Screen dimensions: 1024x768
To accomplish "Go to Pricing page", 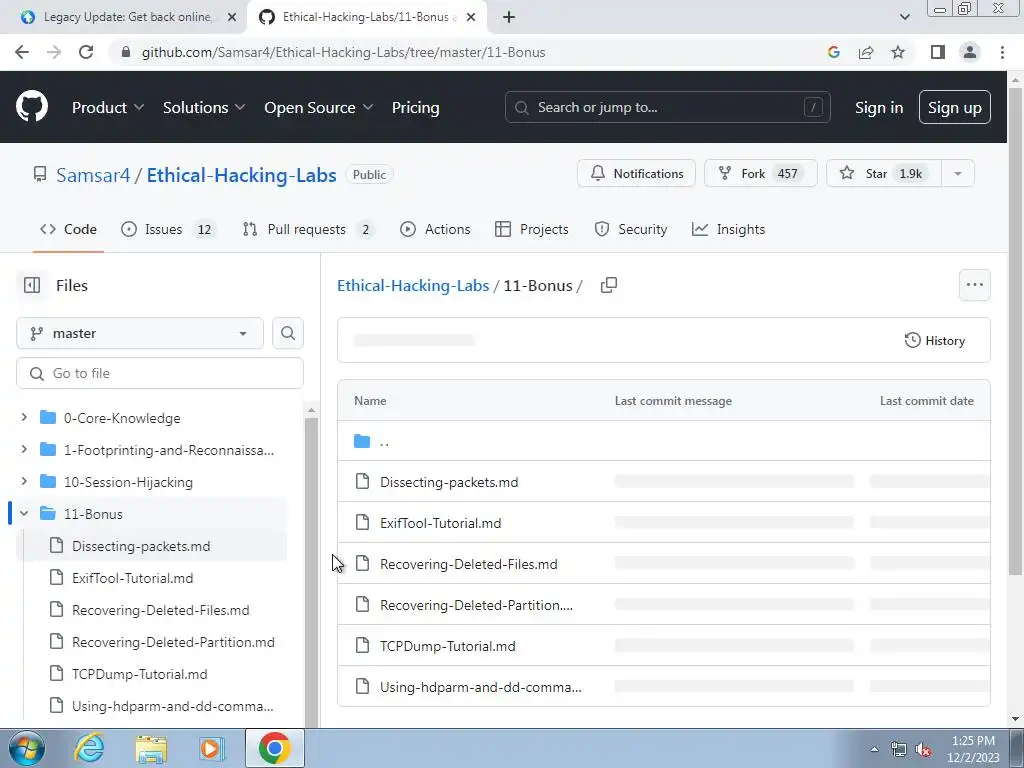I will pyautogui.click(x=415, y=108).
